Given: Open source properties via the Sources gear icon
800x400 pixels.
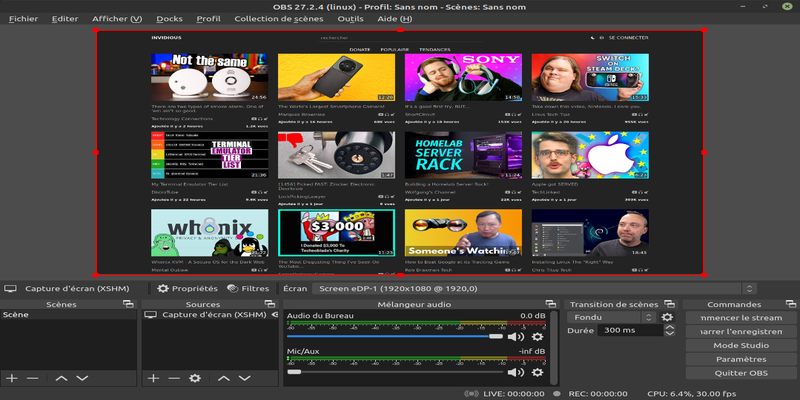Looking at the screenshot, I should [195, 378].
